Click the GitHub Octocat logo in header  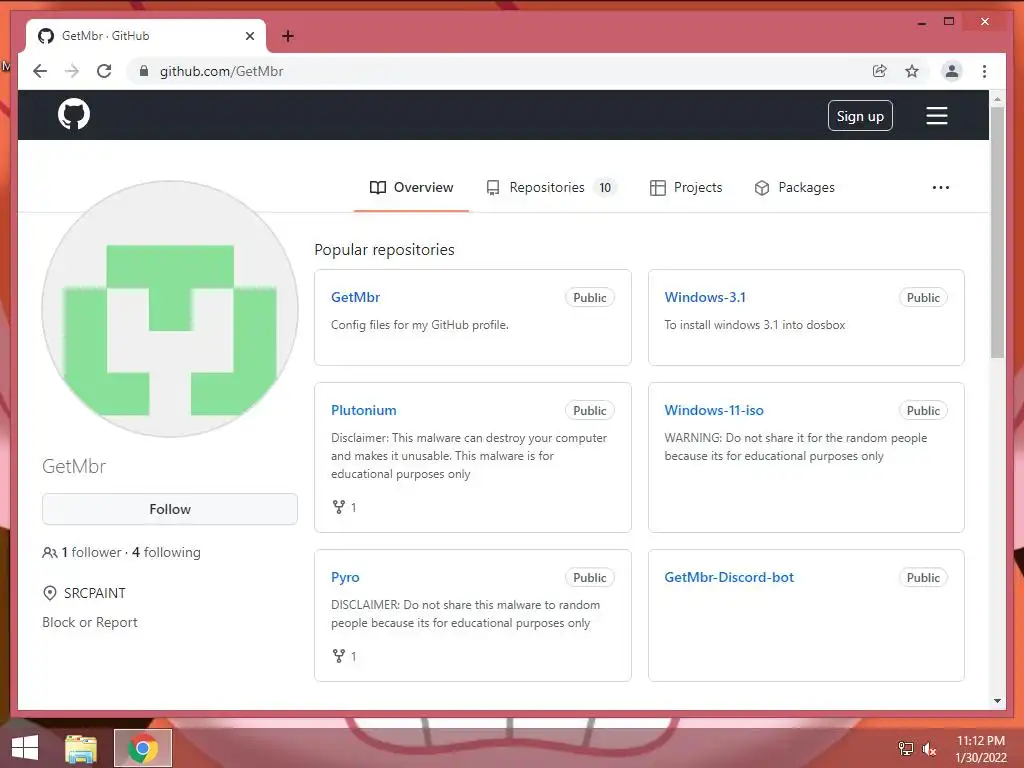(74, 115)
